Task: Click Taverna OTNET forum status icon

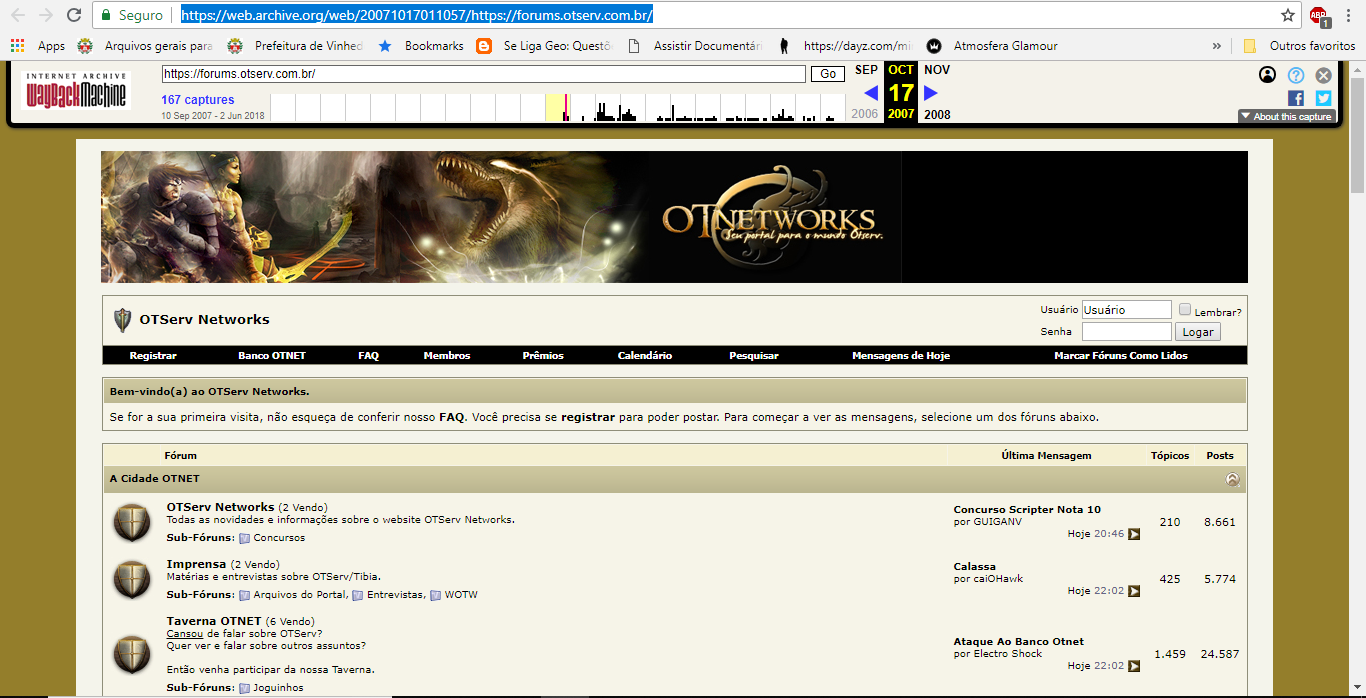Action: pyautogui.click(x=132, y=654)
